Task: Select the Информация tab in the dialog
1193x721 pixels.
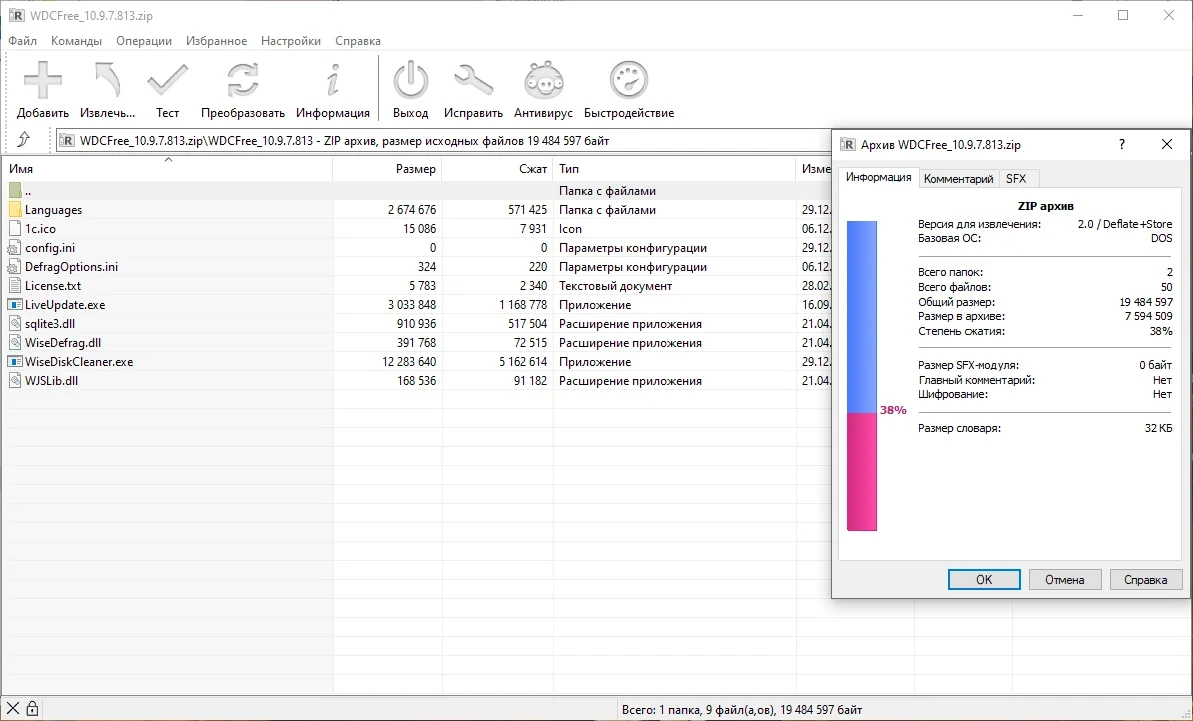Action: coord(879,177)
